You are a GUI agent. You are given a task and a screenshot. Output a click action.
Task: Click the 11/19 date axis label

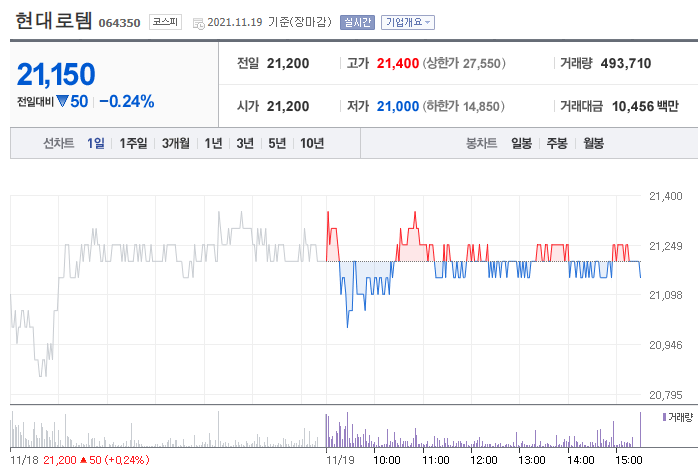click(340, 460)
